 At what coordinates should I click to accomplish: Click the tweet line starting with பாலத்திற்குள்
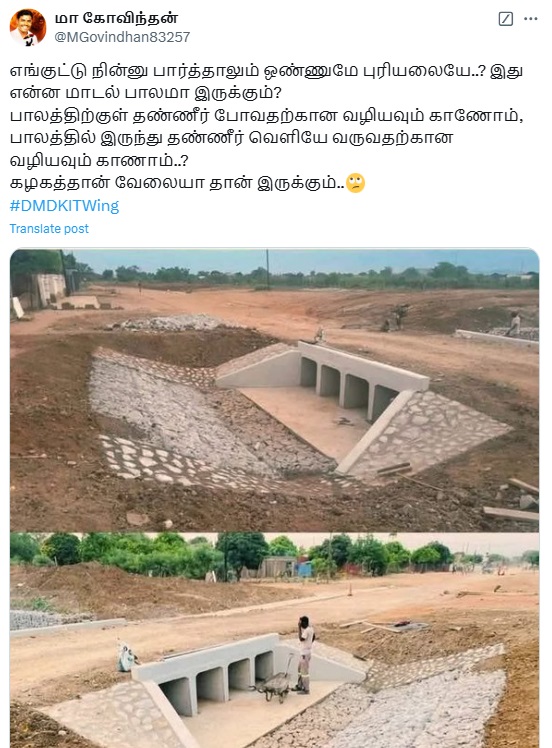266,115
